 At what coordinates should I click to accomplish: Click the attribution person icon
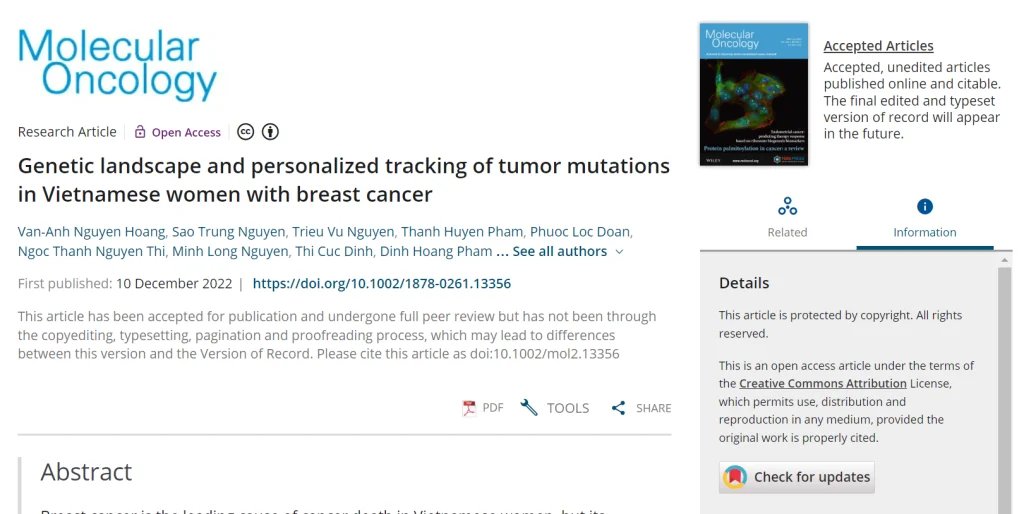click(270, 132)
